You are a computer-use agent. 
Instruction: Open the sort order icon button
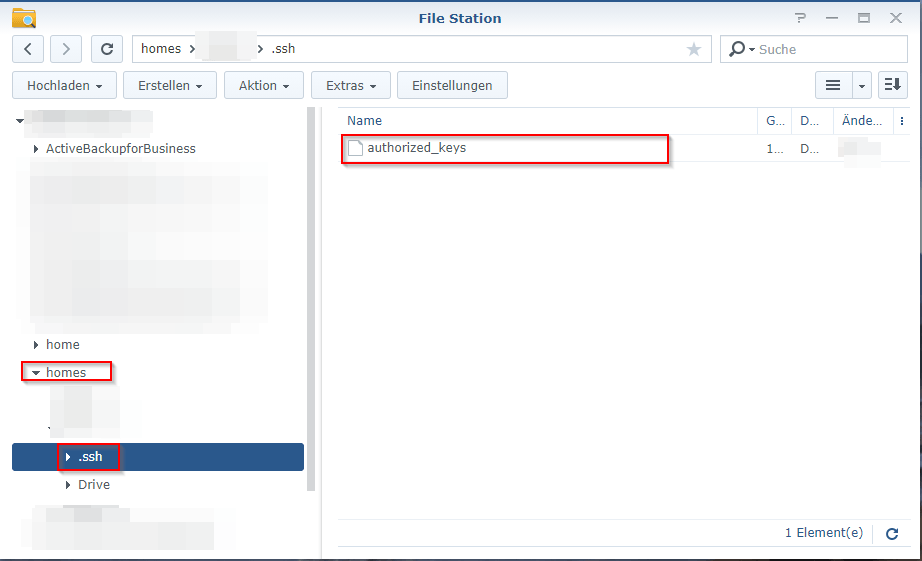[x=892, y=86]
